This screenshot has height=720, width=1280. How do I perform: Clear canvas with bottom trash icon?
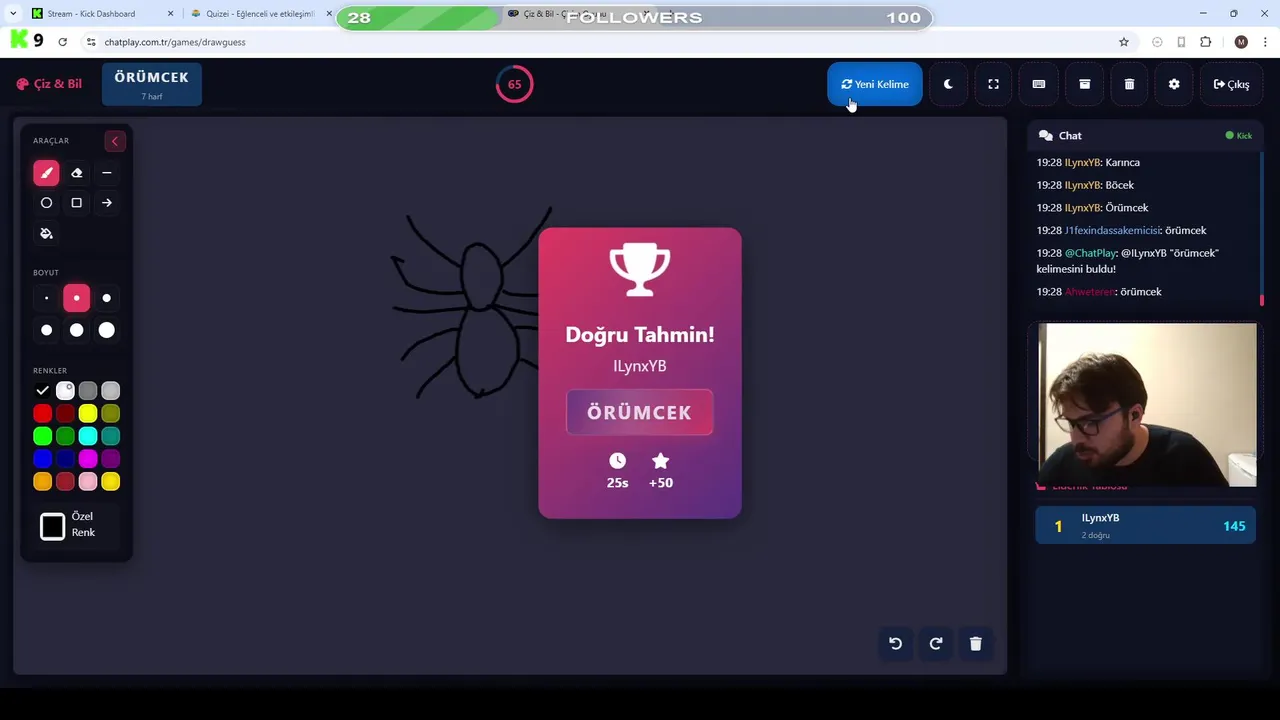point(976,644)
